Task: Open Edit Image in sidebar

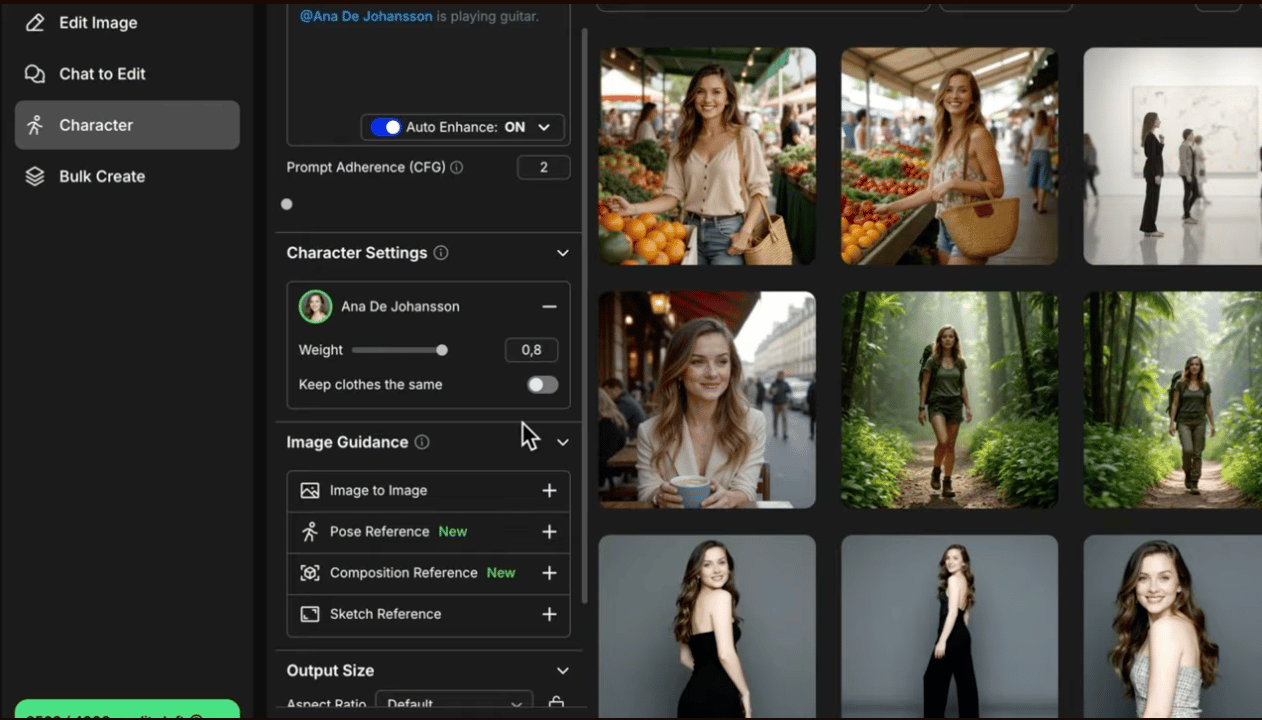Action: pos(98,22)
